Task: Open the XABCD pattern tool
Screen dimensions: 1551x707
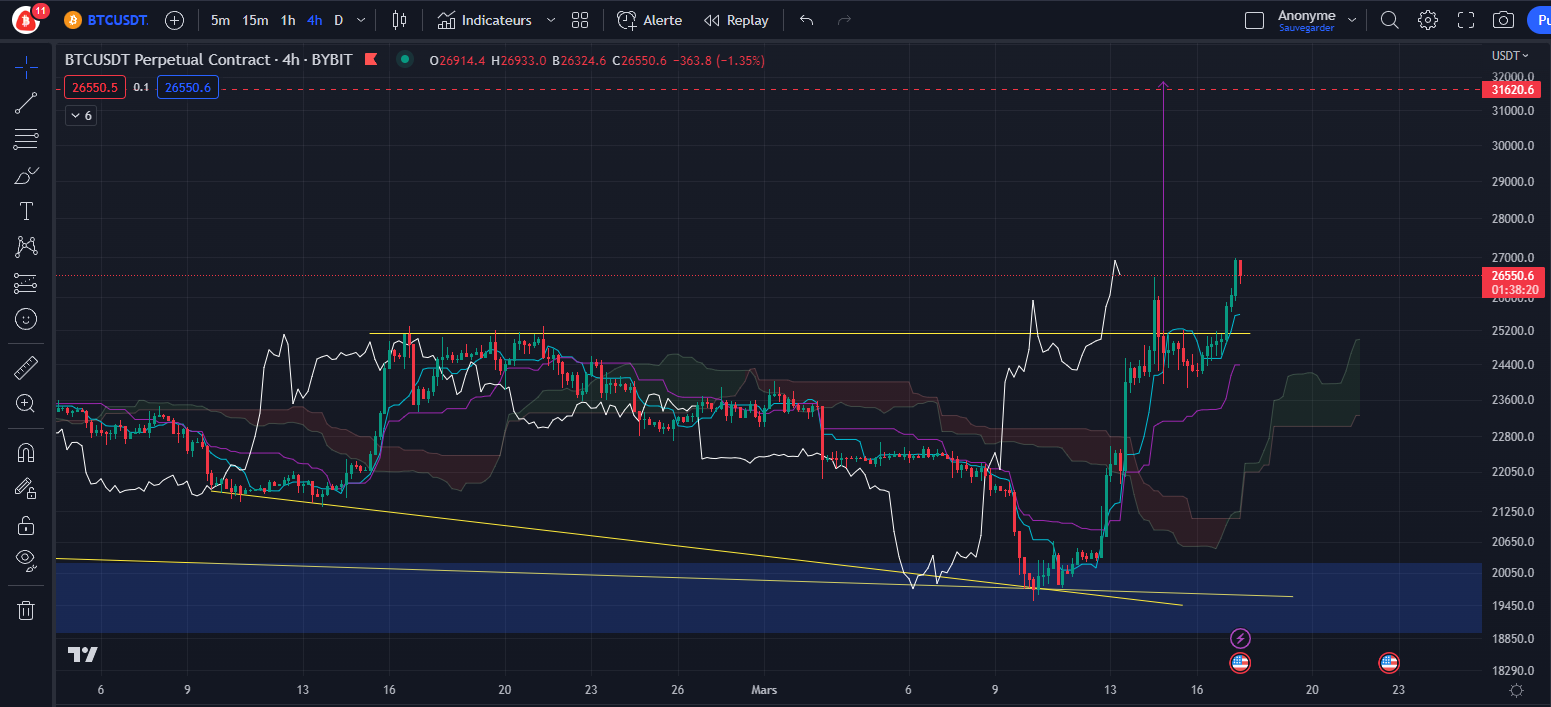Action: (x=25, y=246)
